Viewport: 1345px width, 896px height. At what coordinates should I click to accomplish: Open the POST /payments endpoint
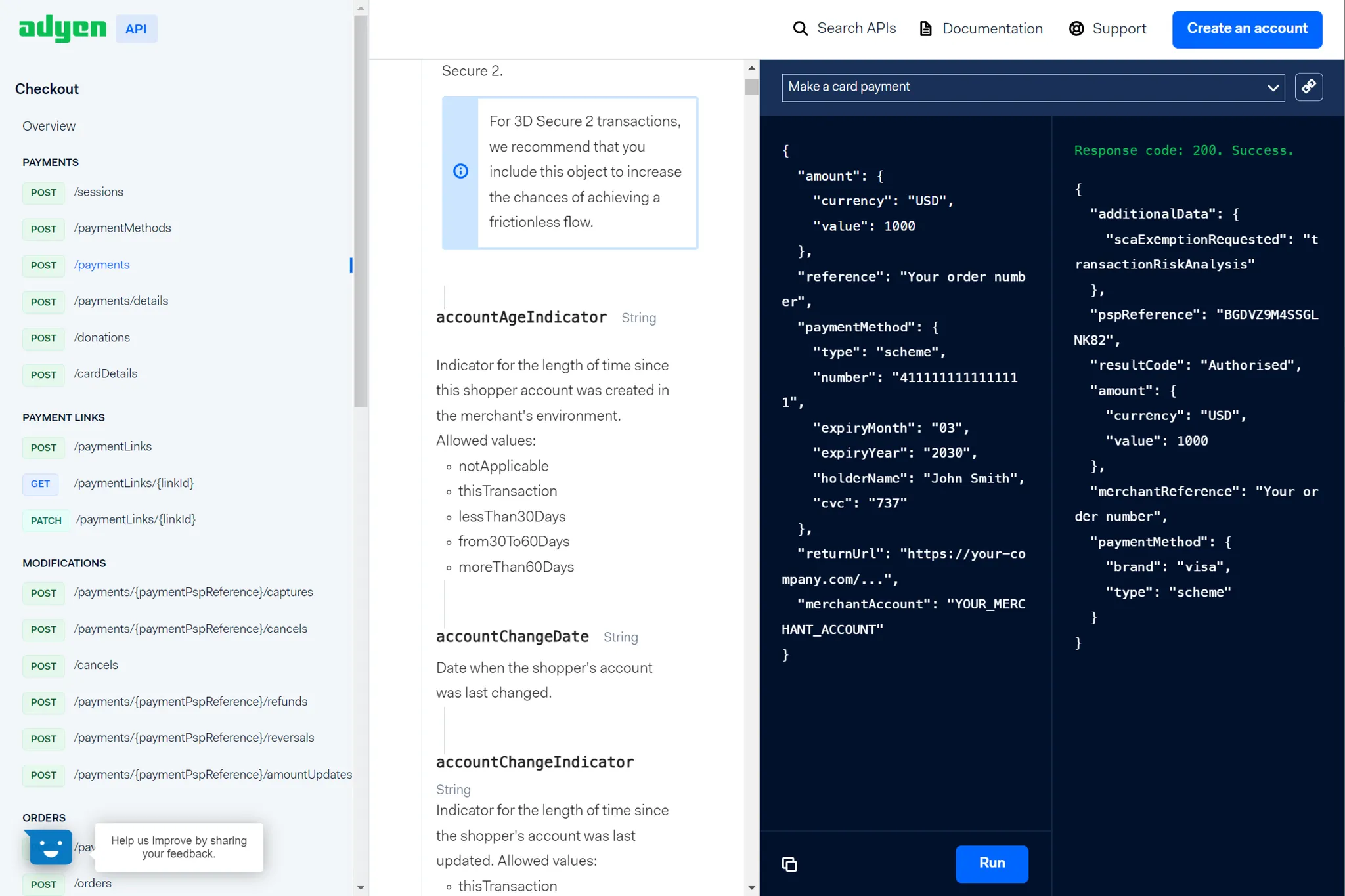pyautogui.click(x=102, y=265)
